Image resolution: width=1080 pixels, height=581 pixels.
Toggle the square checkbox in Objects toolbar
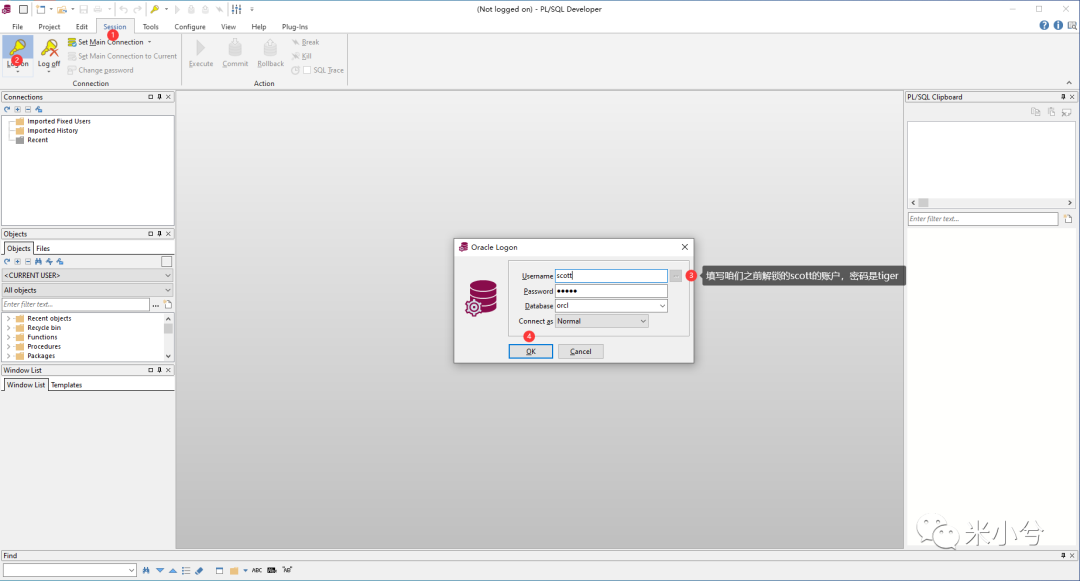(167, 262)
